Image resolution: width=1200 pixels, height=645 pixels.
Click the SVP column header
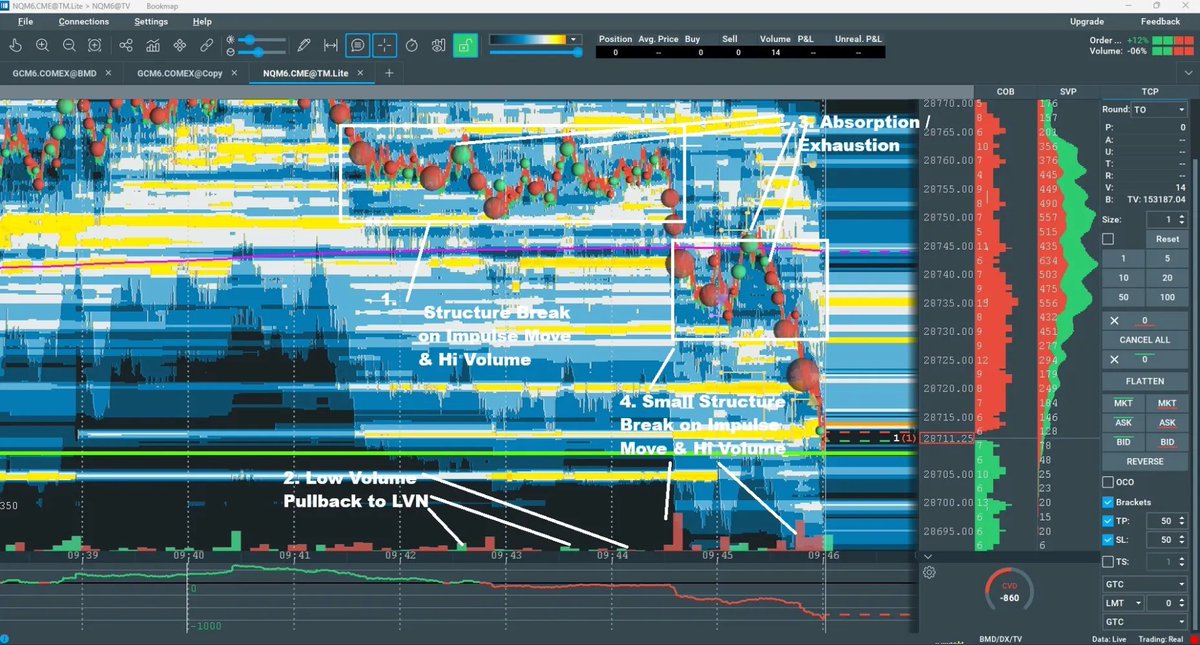(1068, 91)
